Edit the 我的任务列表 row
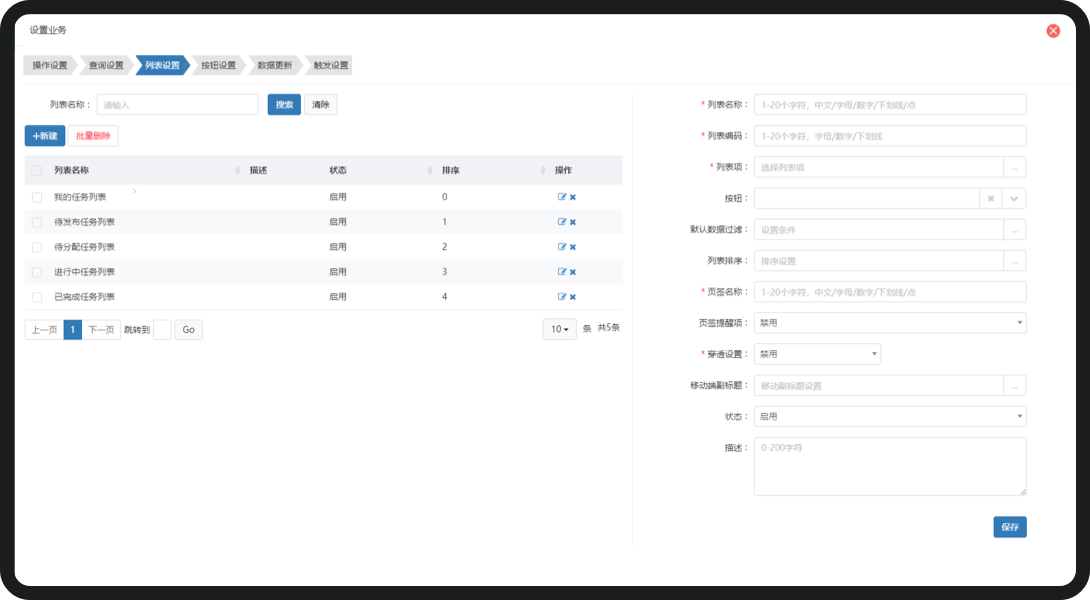This screenshot has height=600, width=1090. (x=562, y=197)
